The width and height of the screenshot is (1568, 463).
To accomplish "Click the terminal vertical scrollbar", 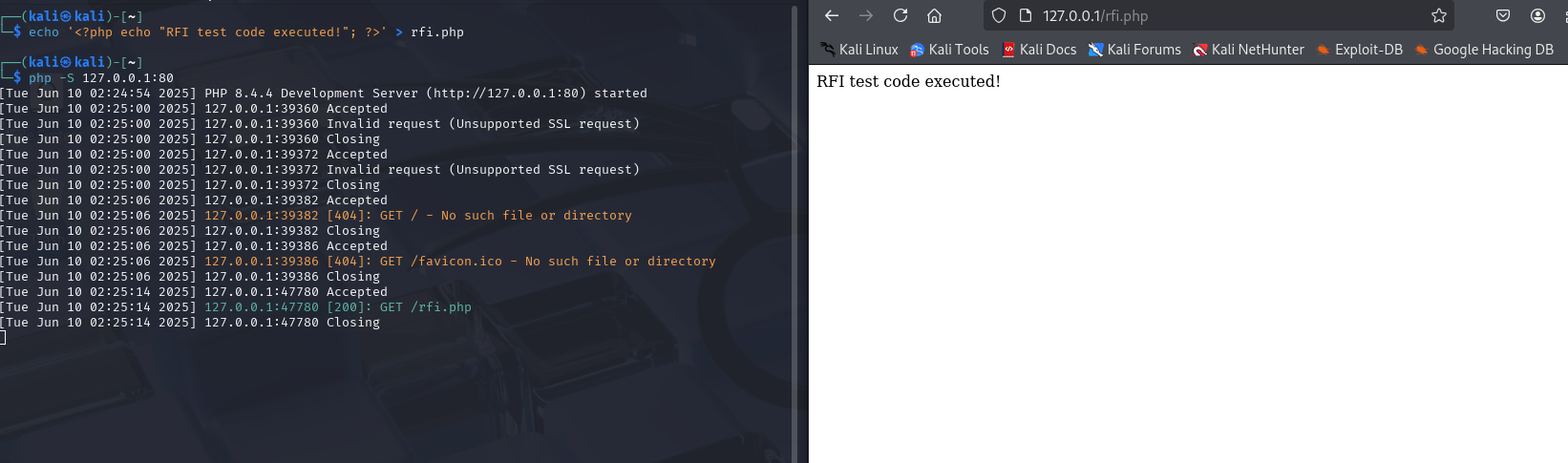I will coord(795,229).
